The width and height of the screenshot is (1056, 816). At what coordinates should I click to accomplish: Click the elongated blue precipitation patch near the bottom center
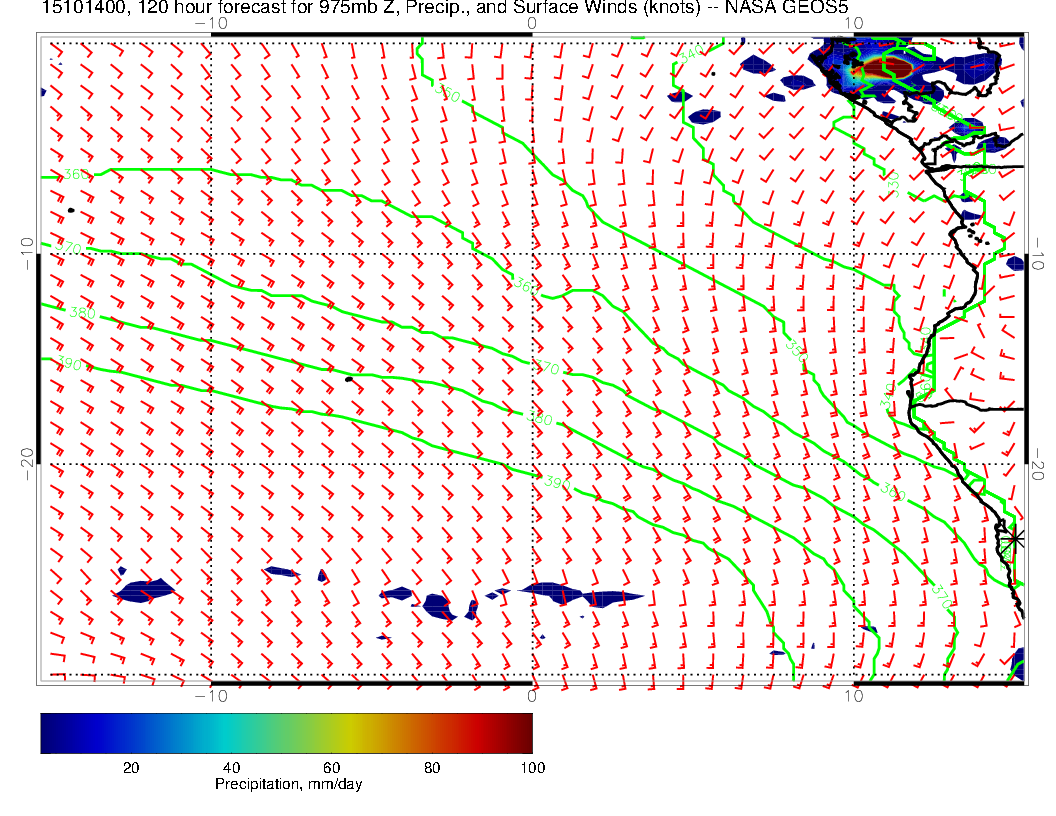pos(580,593)
